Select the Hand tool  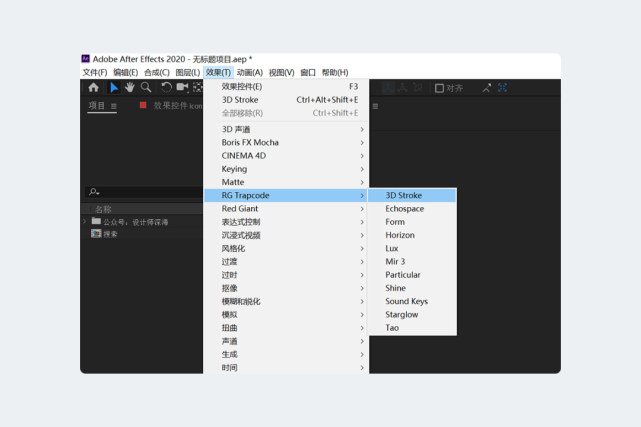pos(130,87)
